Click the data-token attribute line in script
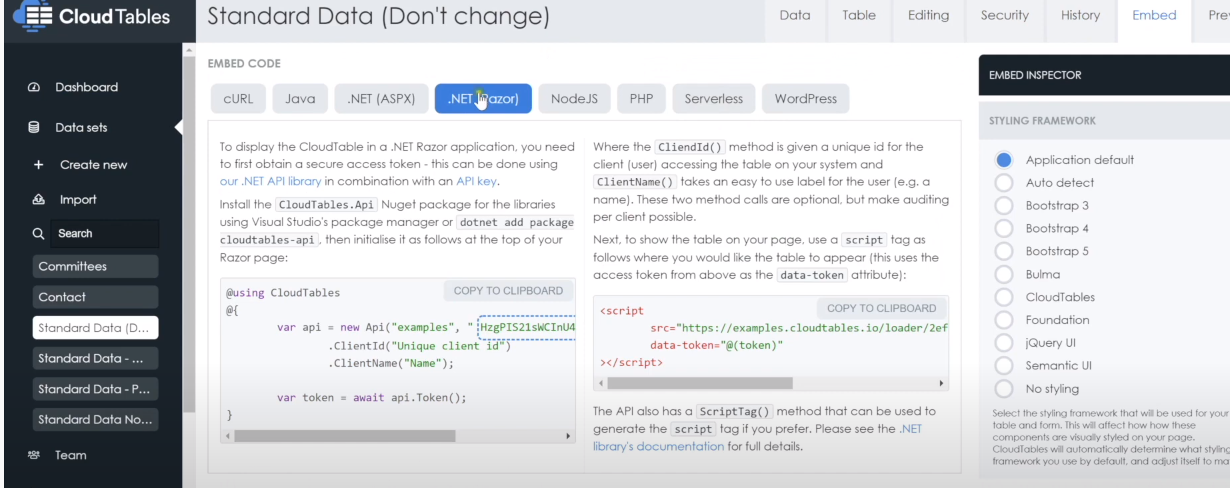 717,344
